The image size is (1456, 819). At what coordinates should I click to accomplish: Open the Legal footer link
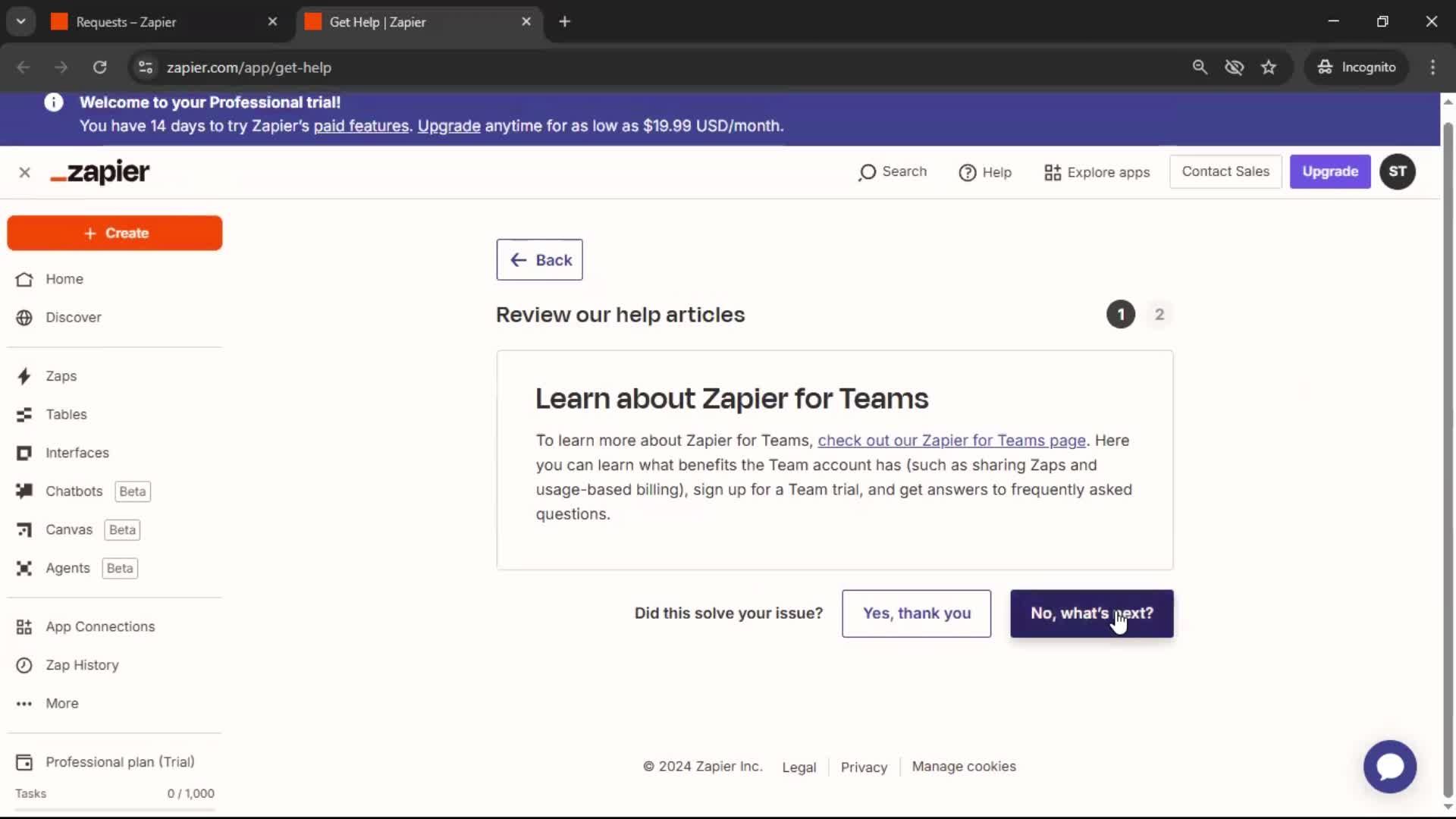799,767
